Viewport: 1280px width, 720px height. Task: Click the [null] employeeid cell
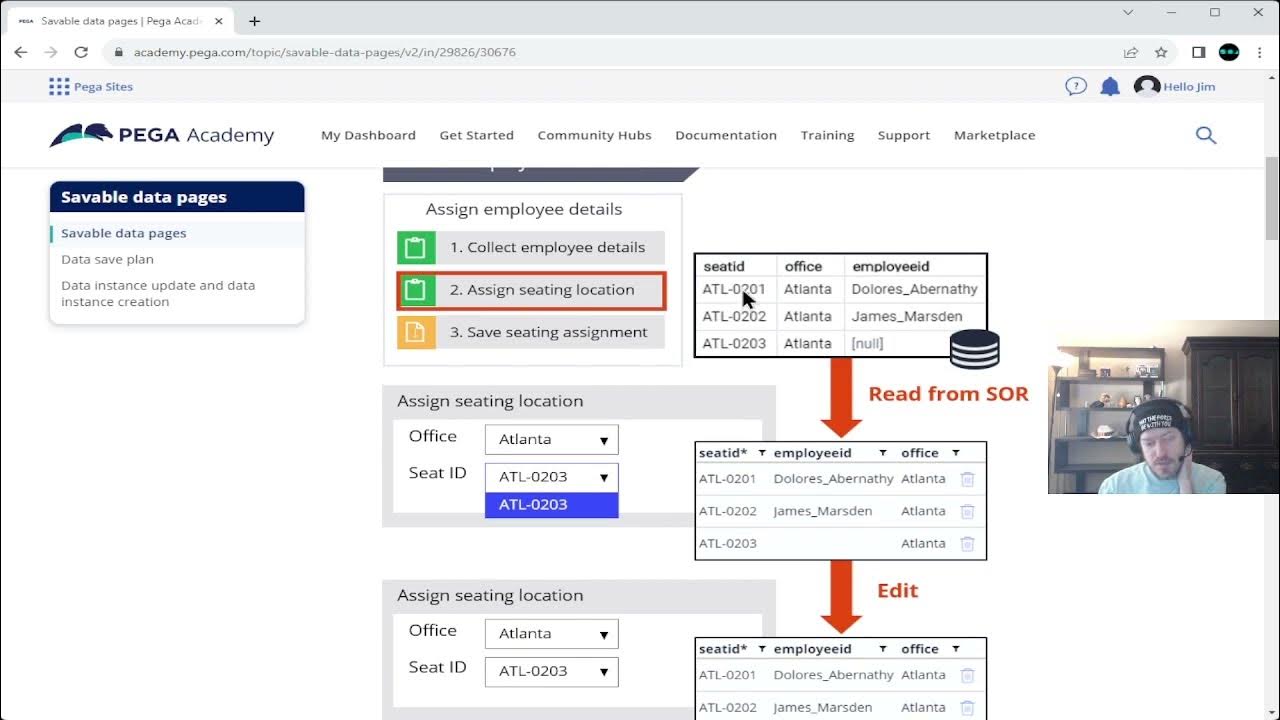(x=867, y=343)
